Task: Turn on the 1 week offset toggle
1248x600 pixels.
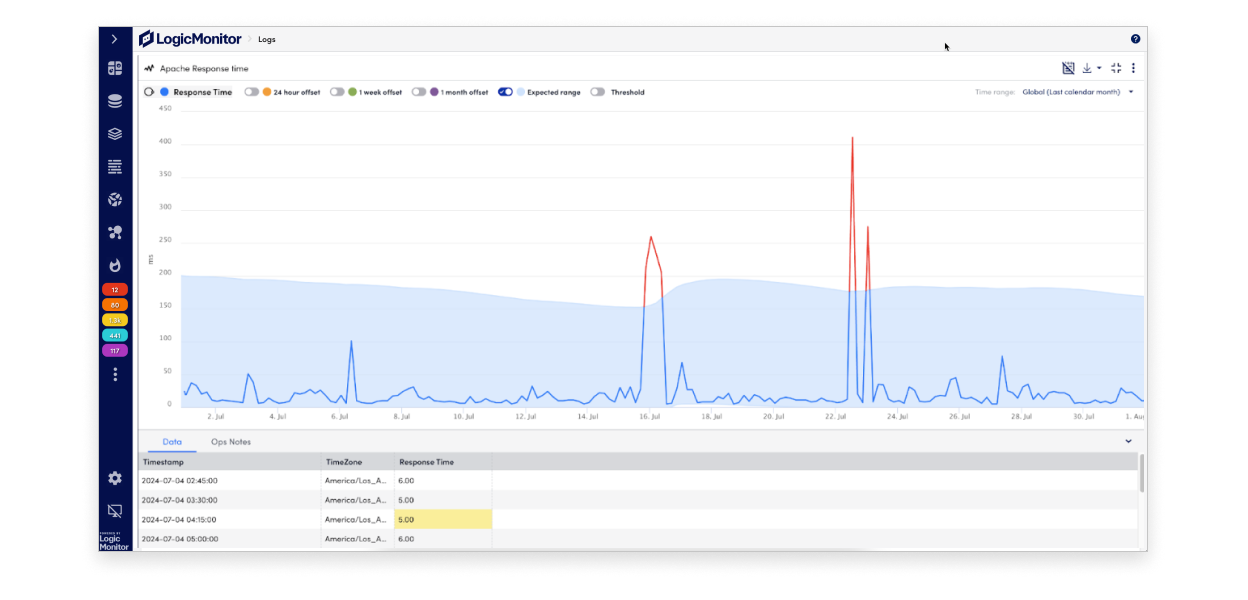Action: (337, 92)
